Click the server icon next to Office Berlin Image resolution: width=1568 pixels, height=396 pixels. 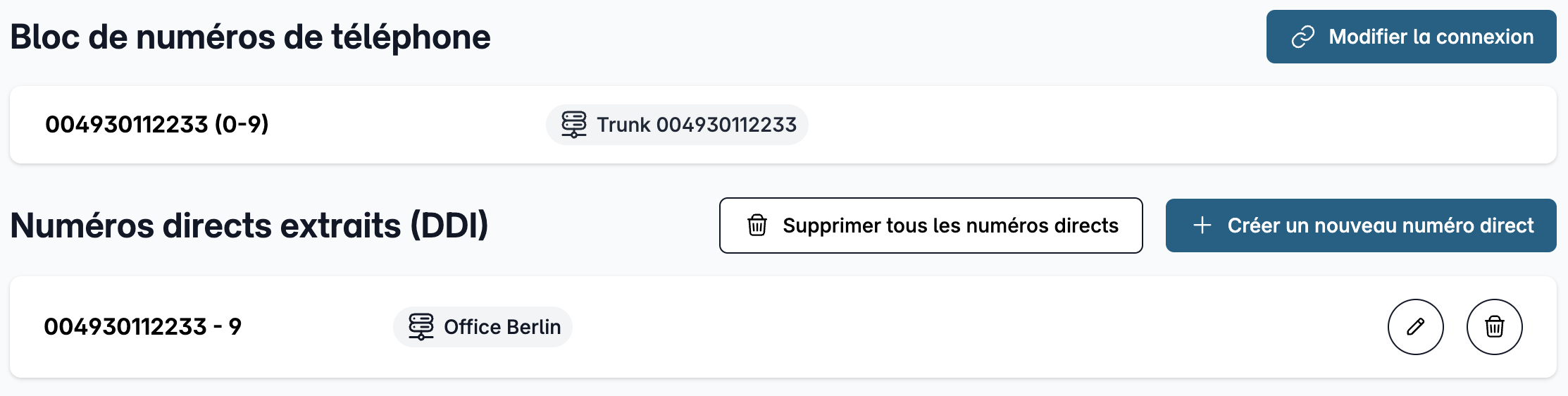click(x=421, y=327)
